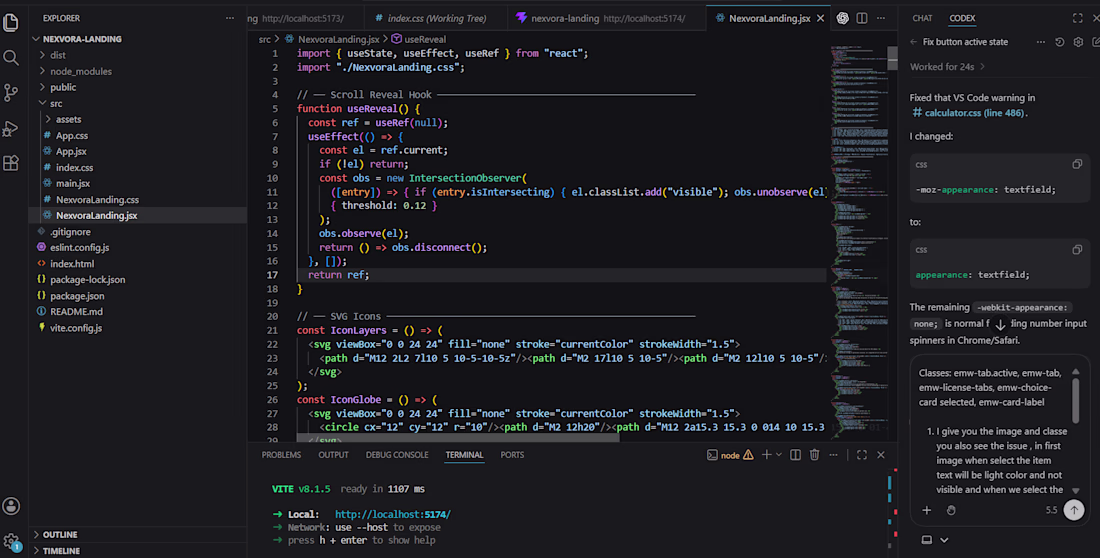The image size is (1100, 558).
Task: Open the Search view in activity bar
Action: [11, 58]
